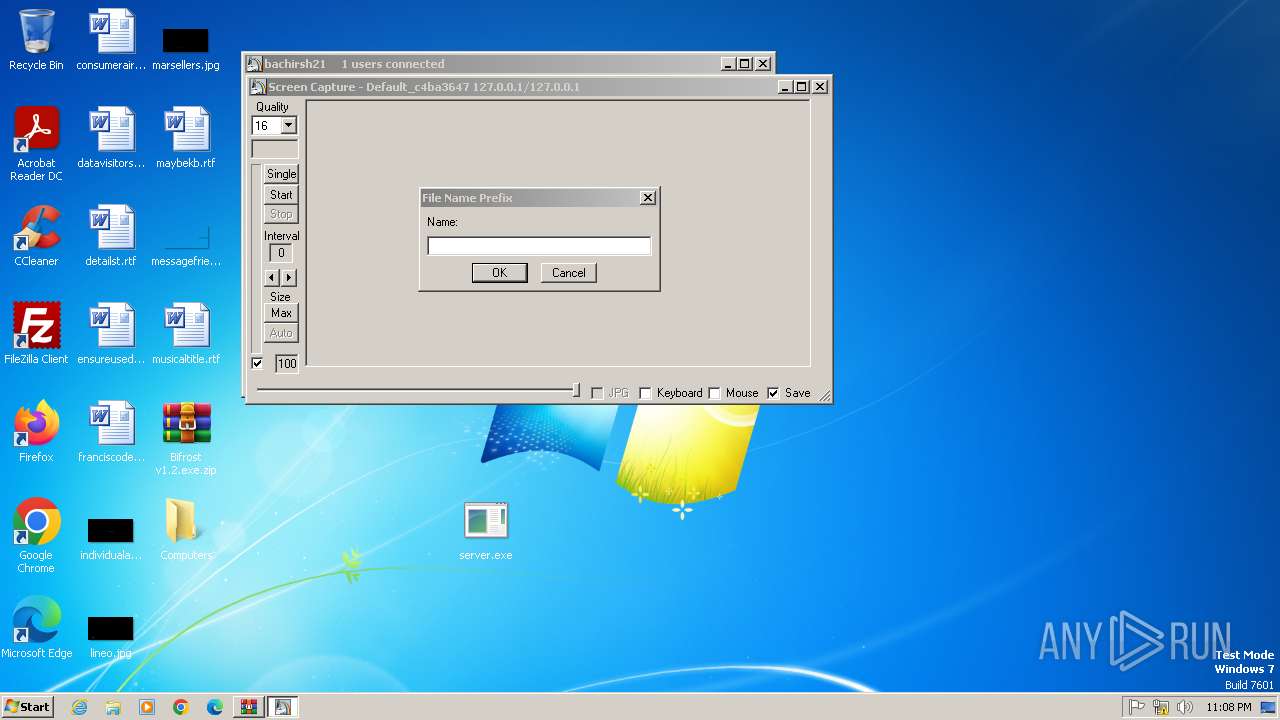The height and width of the screenshot is (720, 1280).
Task: Click the Start menu button
Action: click(x=27, y=707)
